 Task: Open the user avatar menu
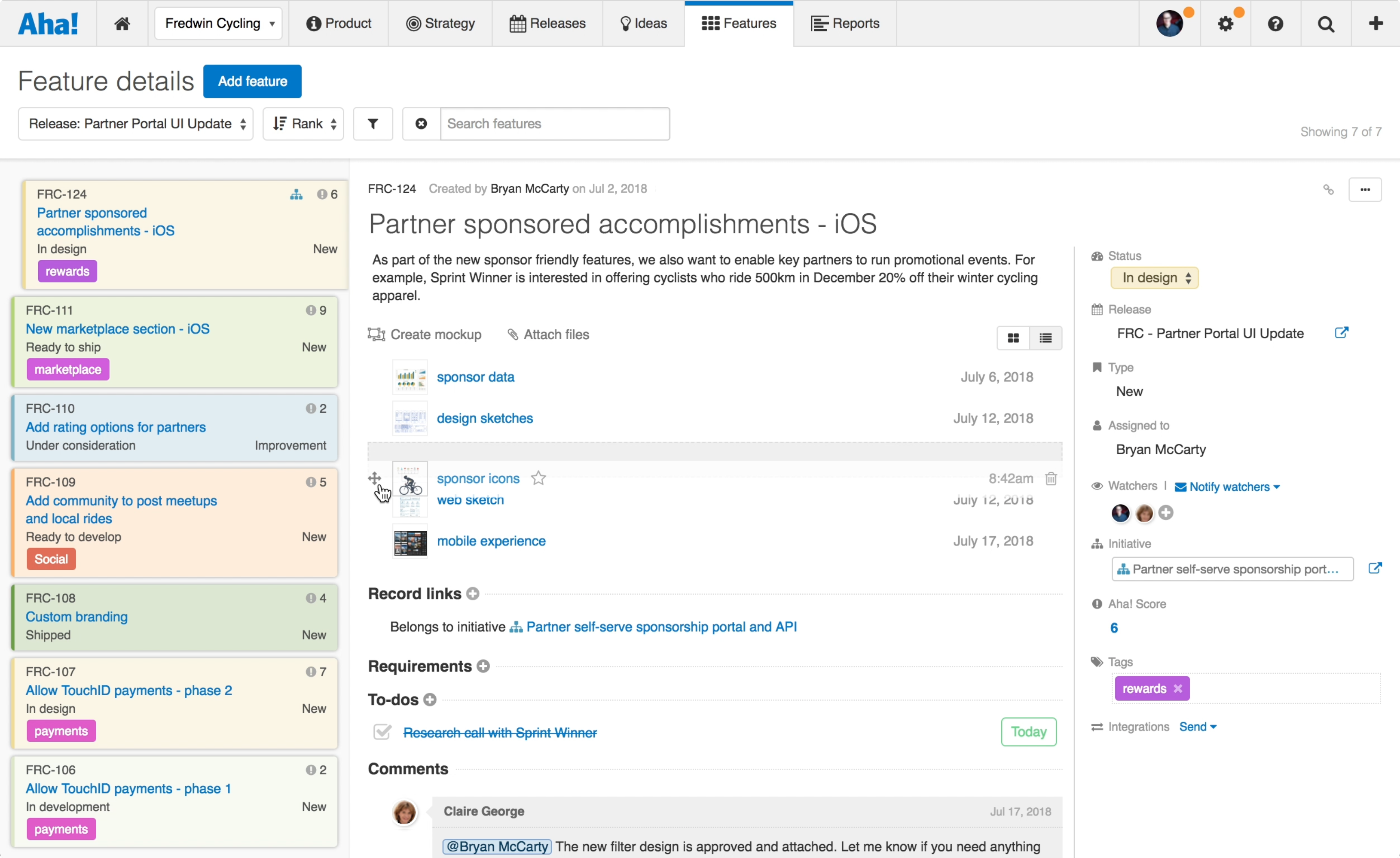(x=1169, y=24)
